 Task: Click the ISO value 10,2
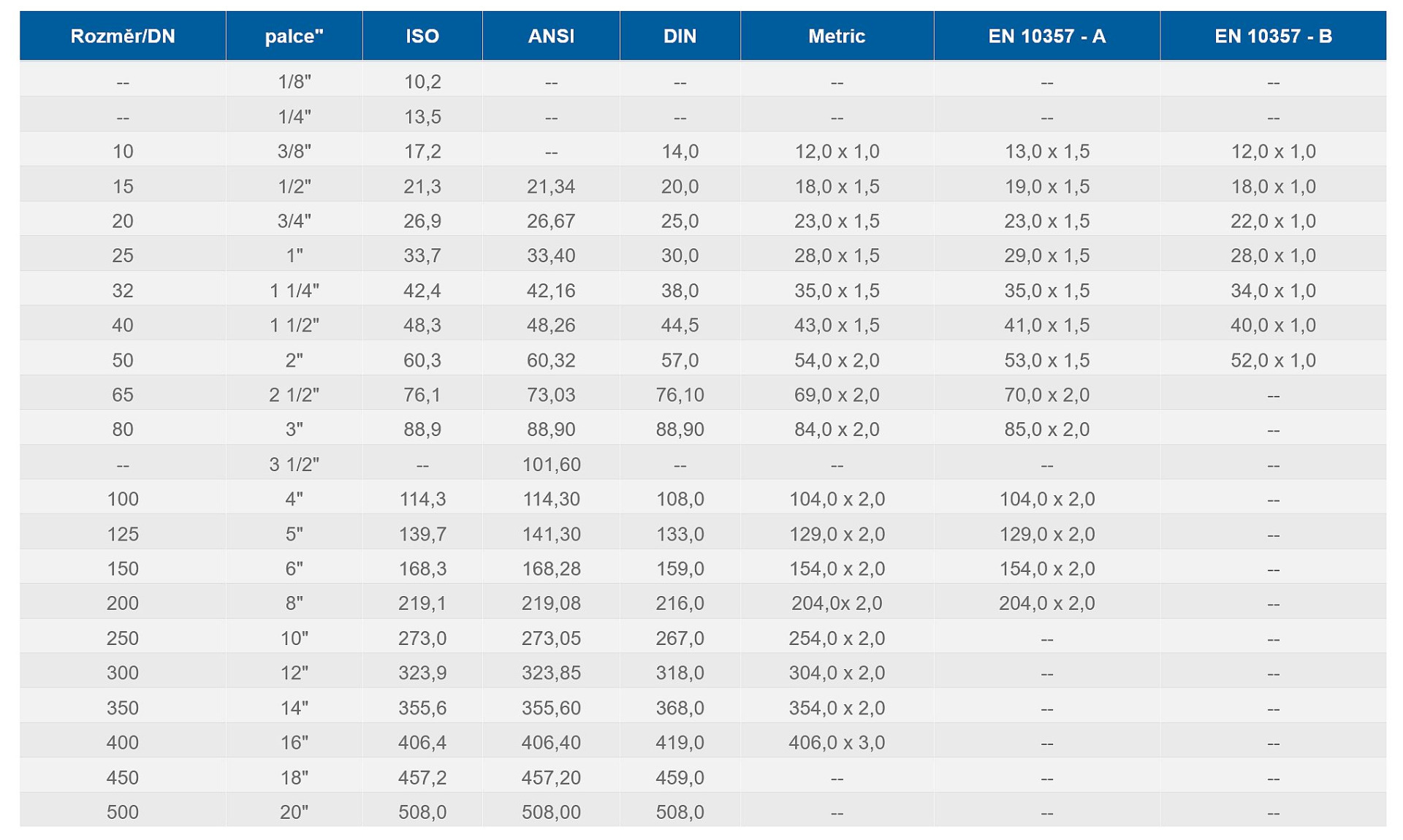pos(422,82)
